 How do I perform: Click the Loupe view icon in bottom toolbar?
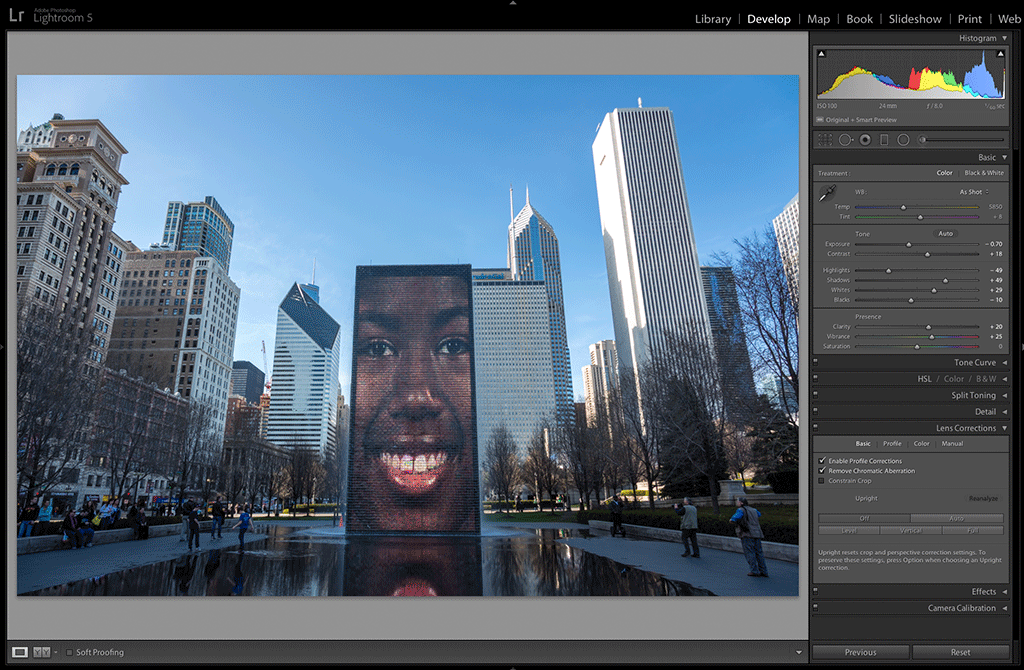[20, 652]
